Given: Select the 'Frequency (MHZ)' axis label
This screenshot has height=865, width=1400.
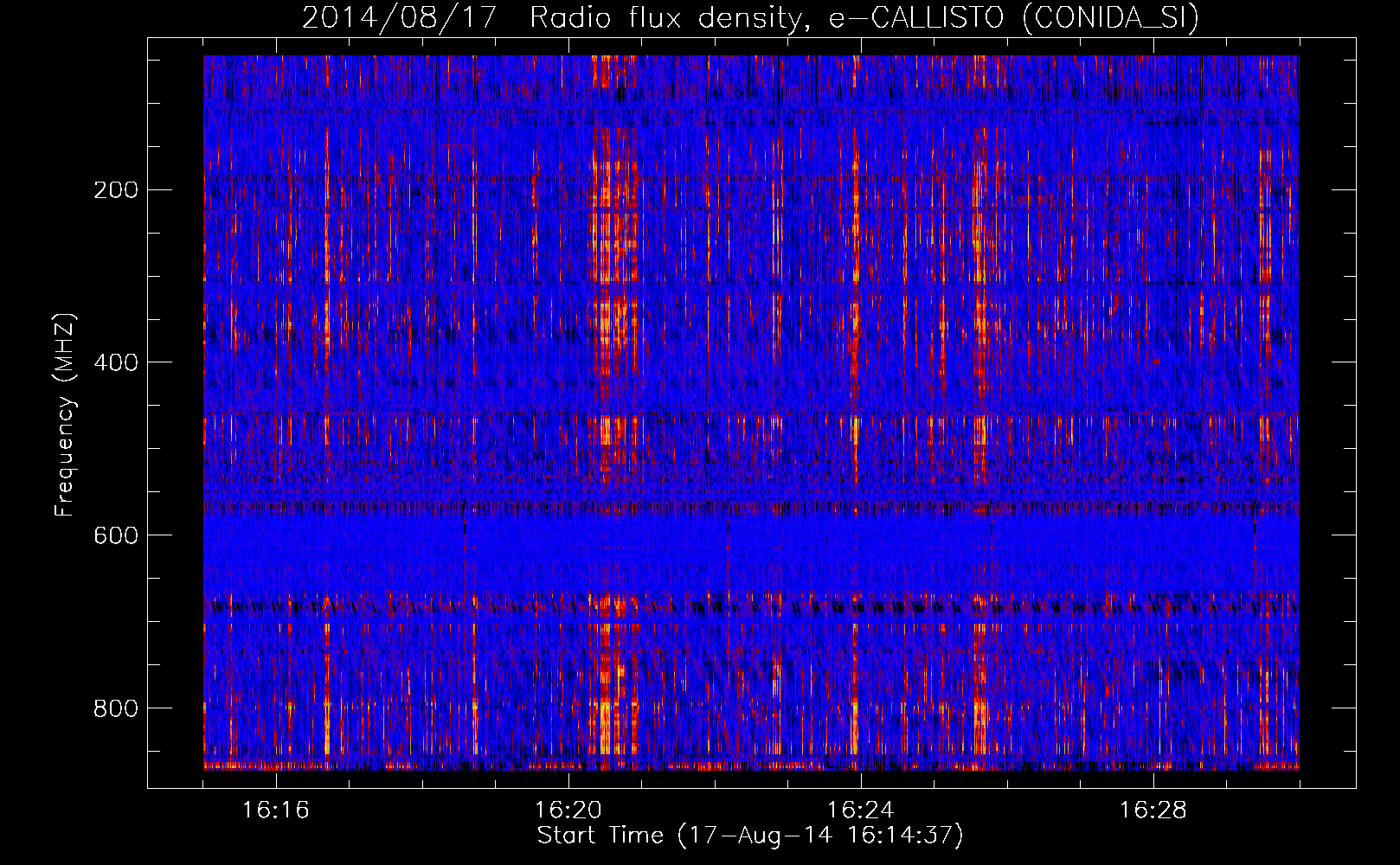Looking at the screenshot, I should (x=65, y=414).
